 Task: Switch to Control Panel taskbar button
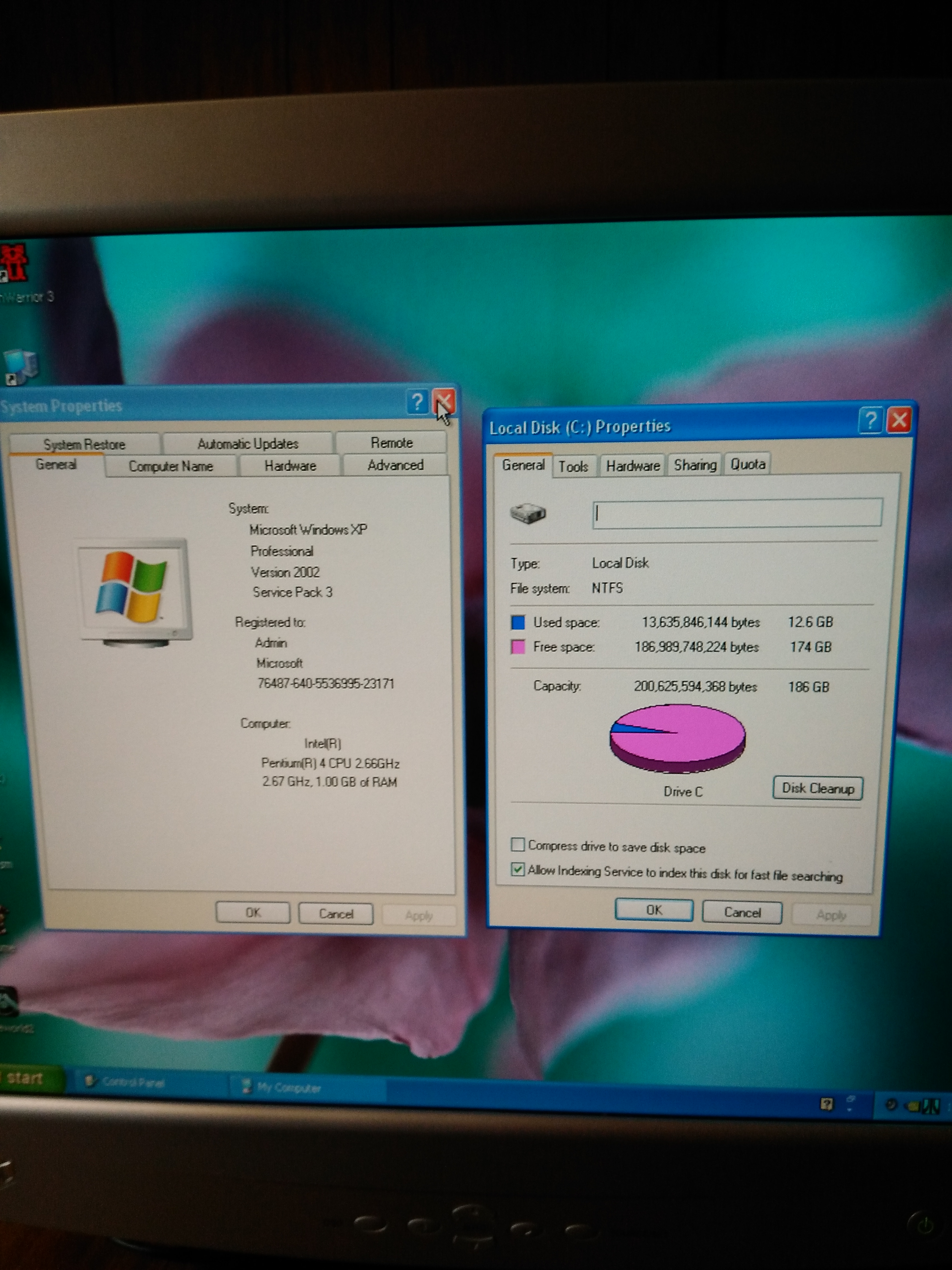(149, 1083)
